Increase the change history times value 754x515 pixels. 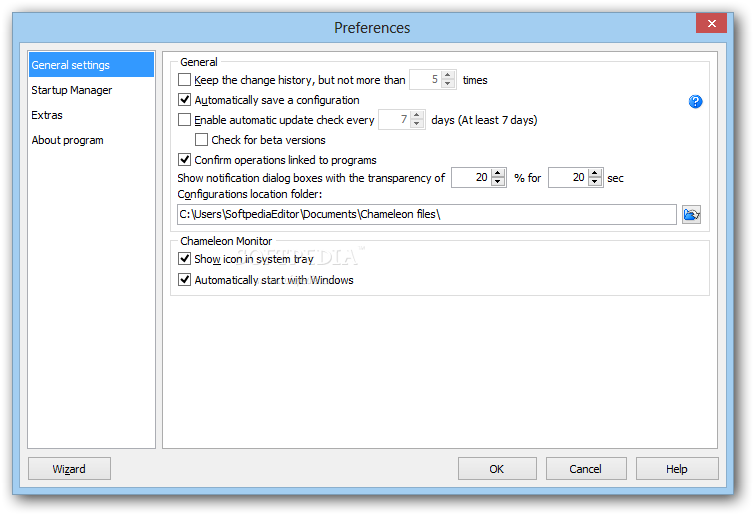coord(448,75)
